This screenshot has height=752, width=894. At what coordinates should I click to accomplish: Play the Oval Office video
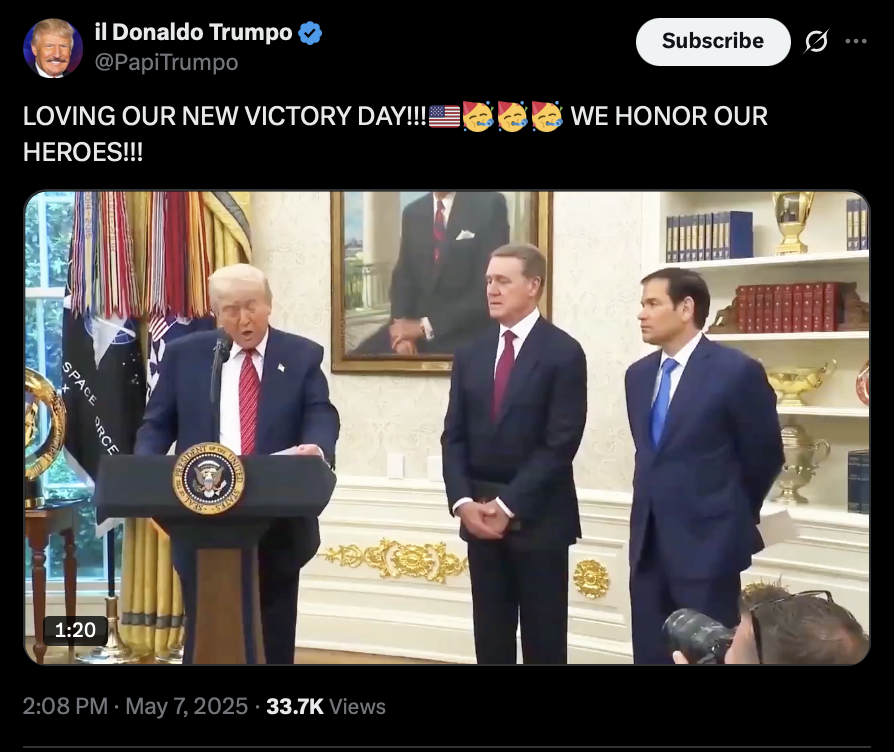(x=447, y=428)
